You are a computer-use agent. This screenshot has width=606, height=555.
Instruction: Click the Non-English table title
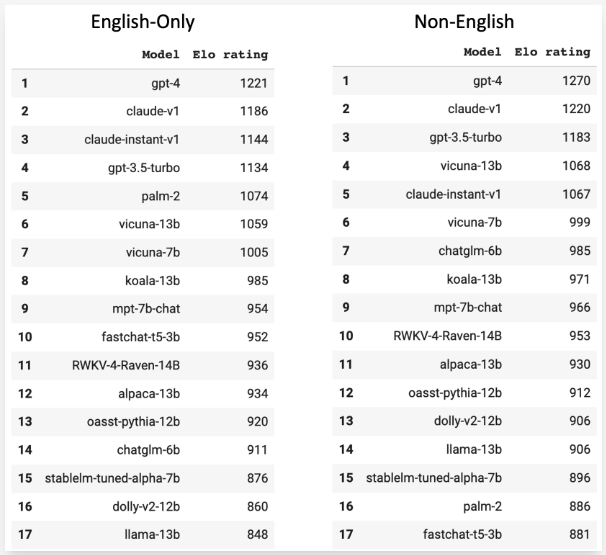[464, 22]
